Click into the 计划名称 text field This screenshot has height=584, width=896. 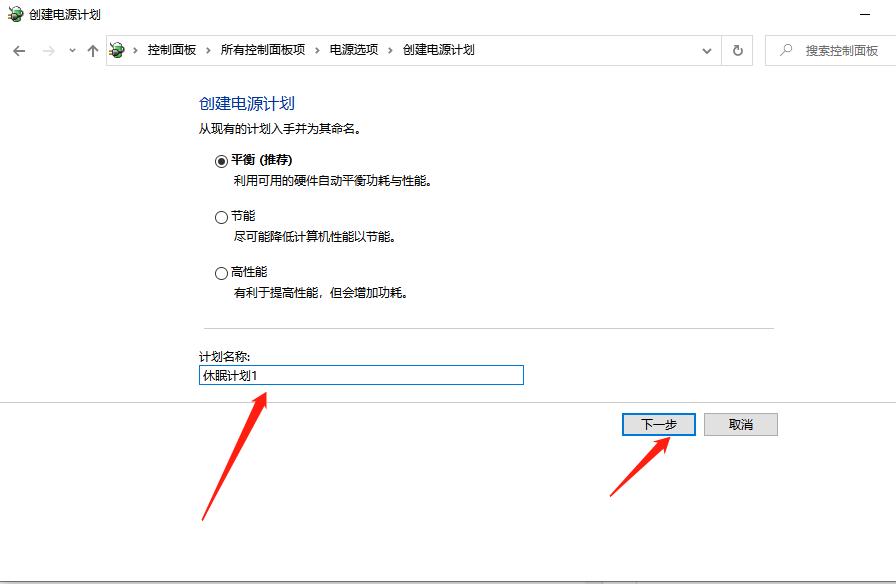point(361,375)
